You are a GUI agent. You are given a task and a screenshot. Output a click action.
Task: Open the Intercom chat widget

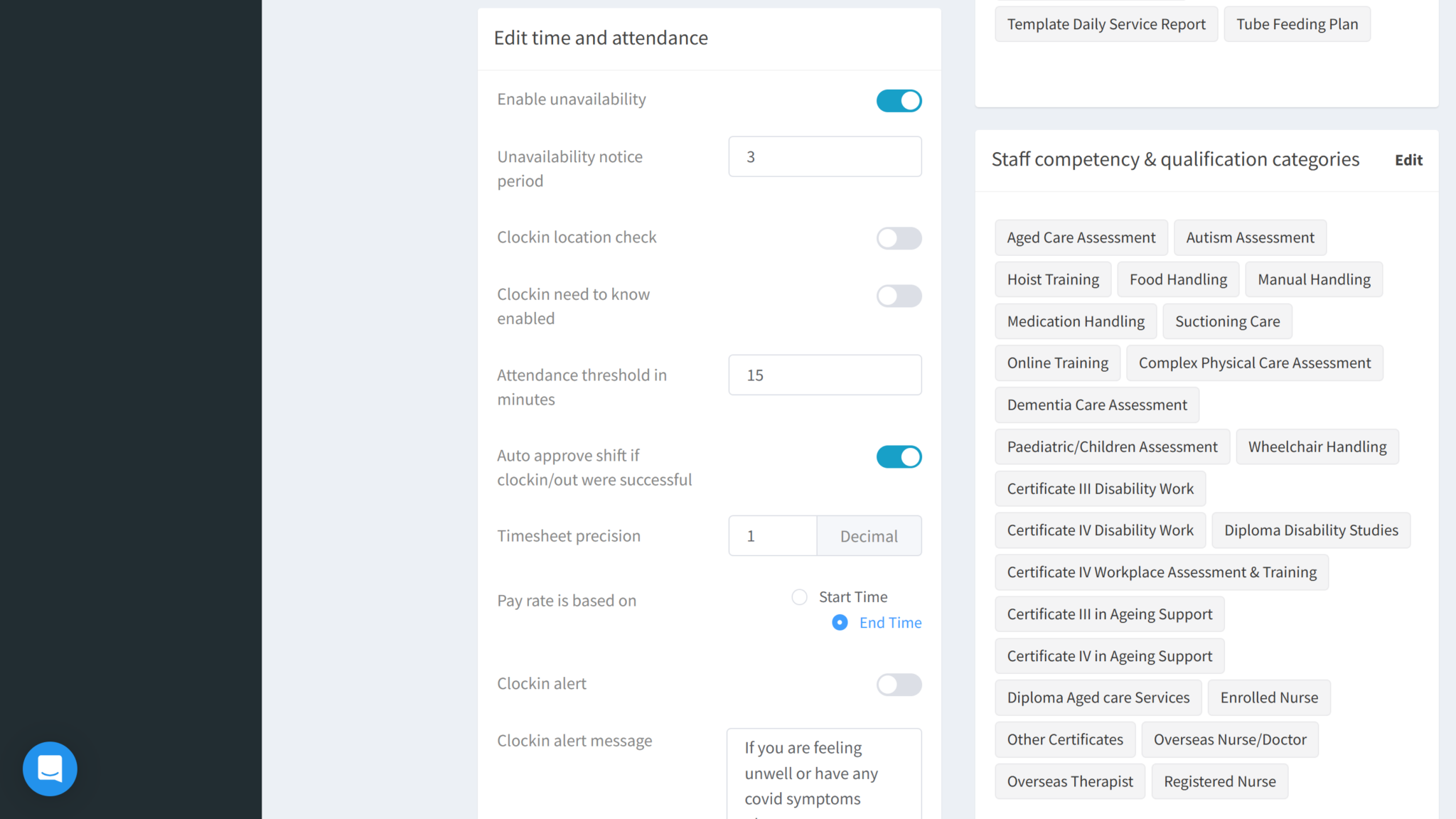pos(49,769)
